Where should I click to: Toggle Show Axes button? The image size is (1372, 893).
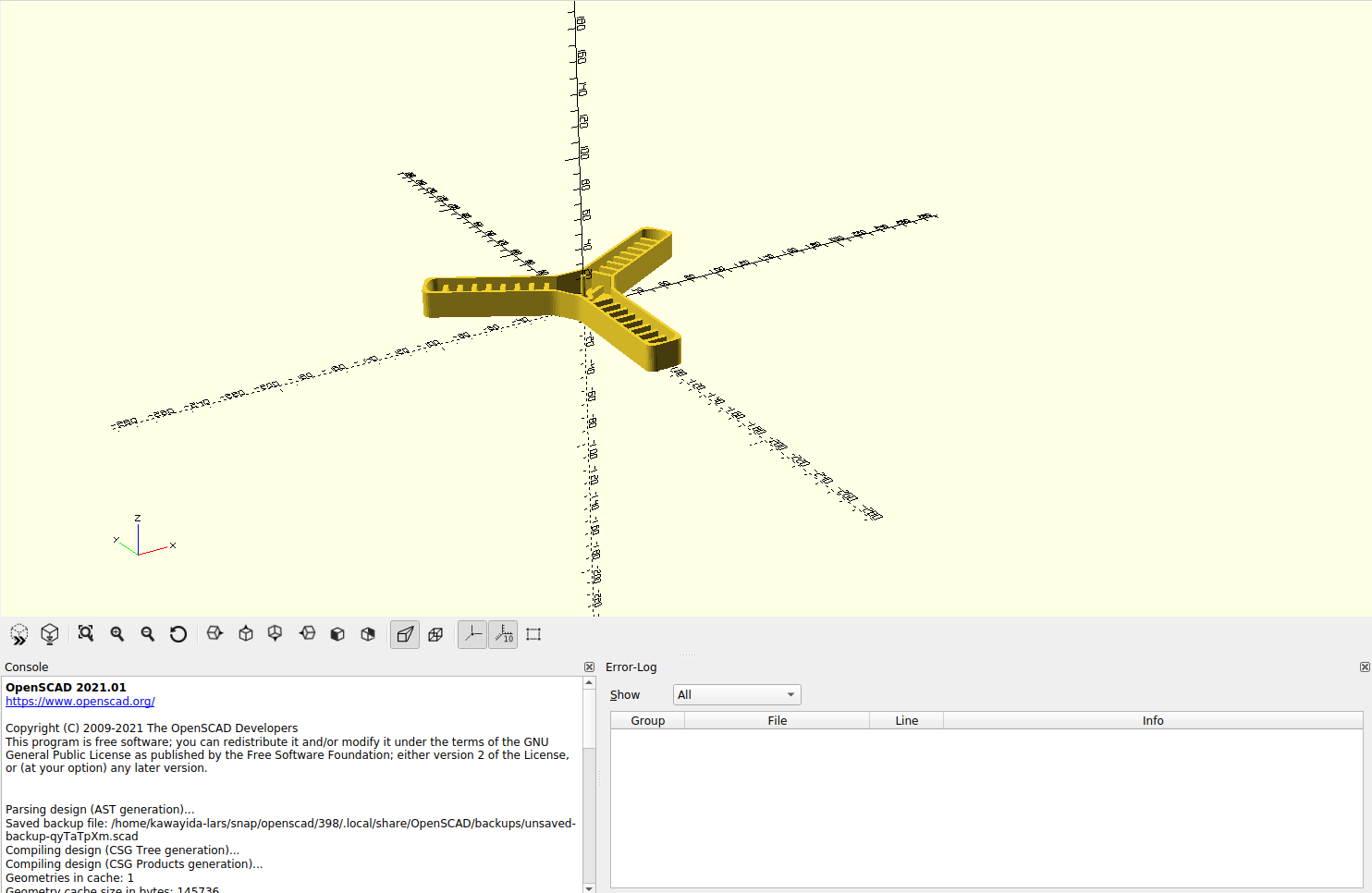(x=472, y=634)
